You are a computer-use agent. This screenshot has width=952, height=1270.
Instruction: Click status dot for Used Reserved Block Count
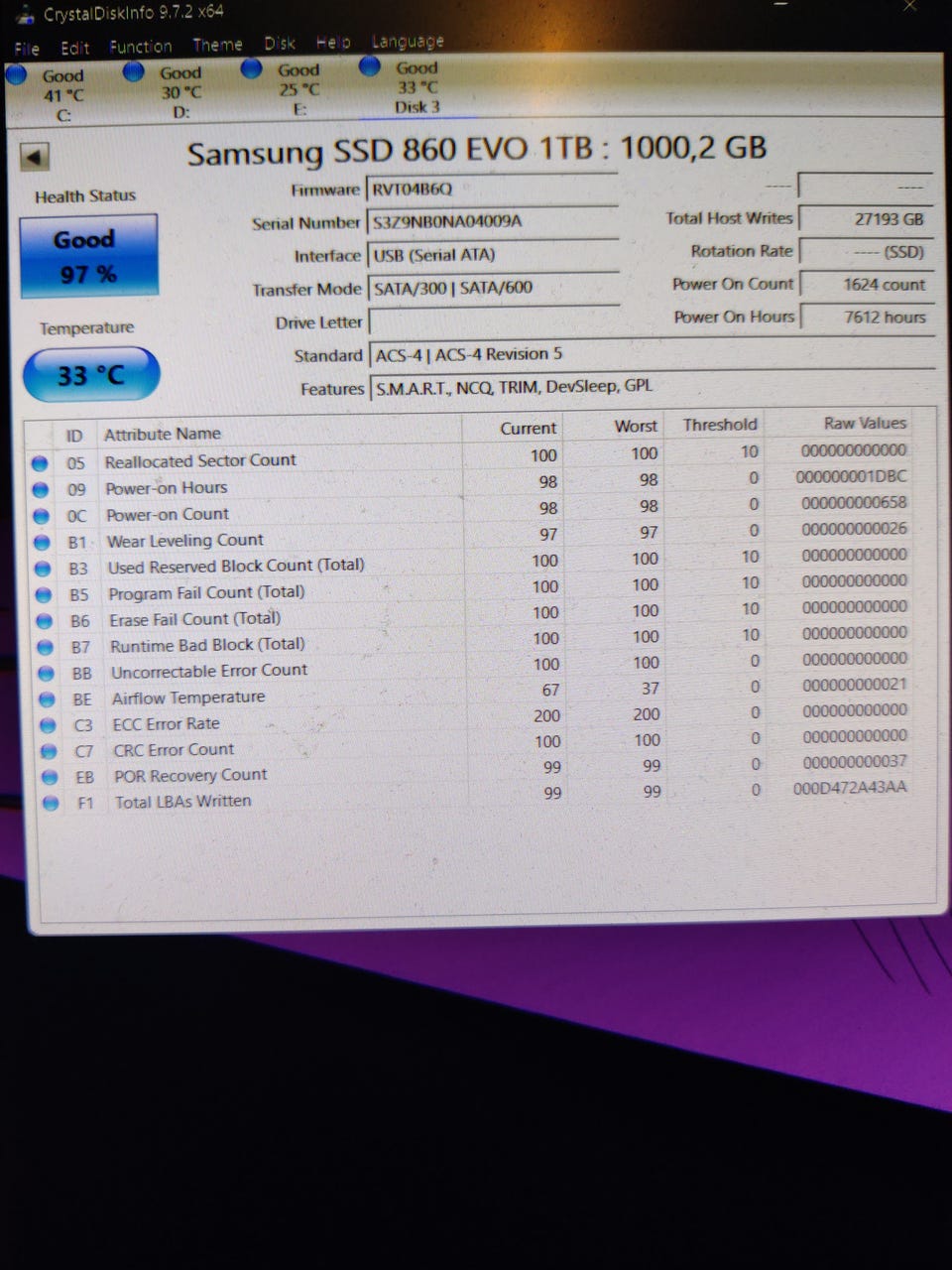tap(44, 570)
